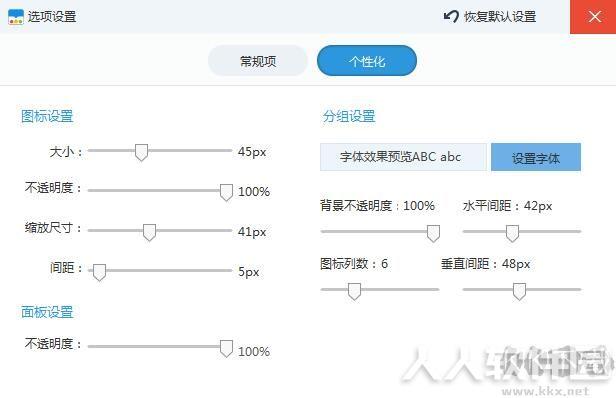This screenshot has height=398, width=616.
Task: Click the 水平间距 slider handle
Action: click(x=512, y=233)
